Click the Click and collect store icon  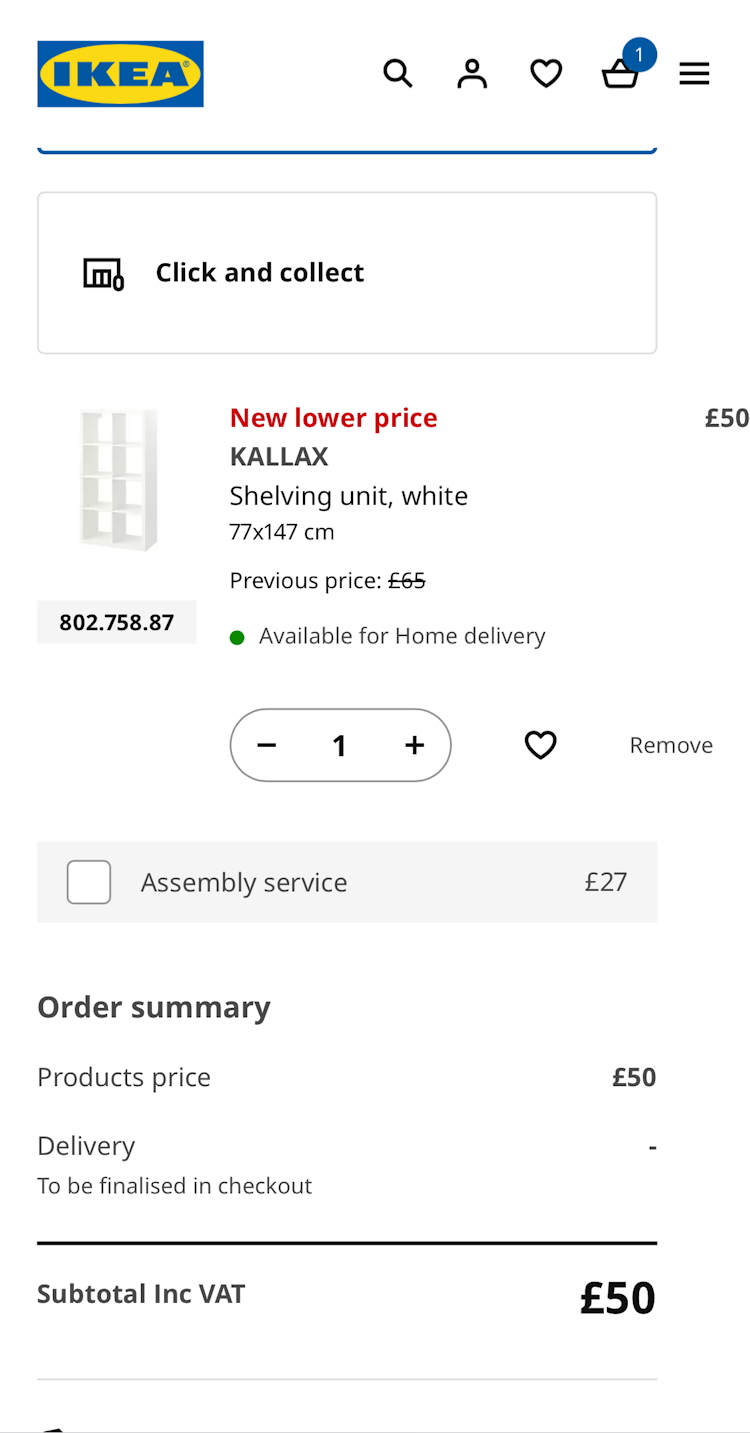tap(103, 273)
